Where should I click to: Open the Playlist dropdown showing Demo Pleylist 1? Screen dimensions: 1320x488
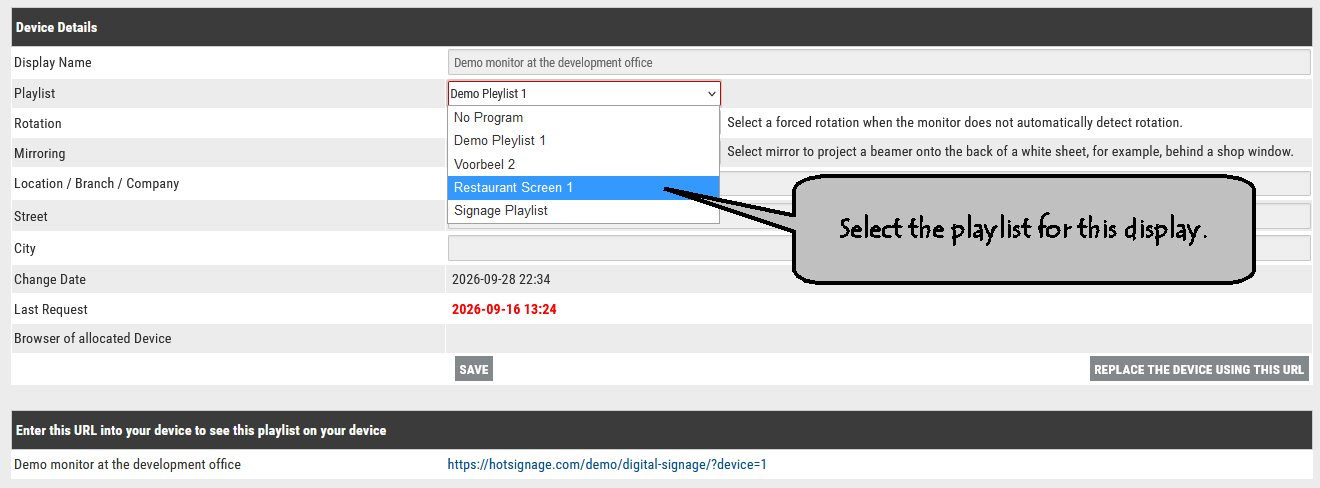coord(584,94)
